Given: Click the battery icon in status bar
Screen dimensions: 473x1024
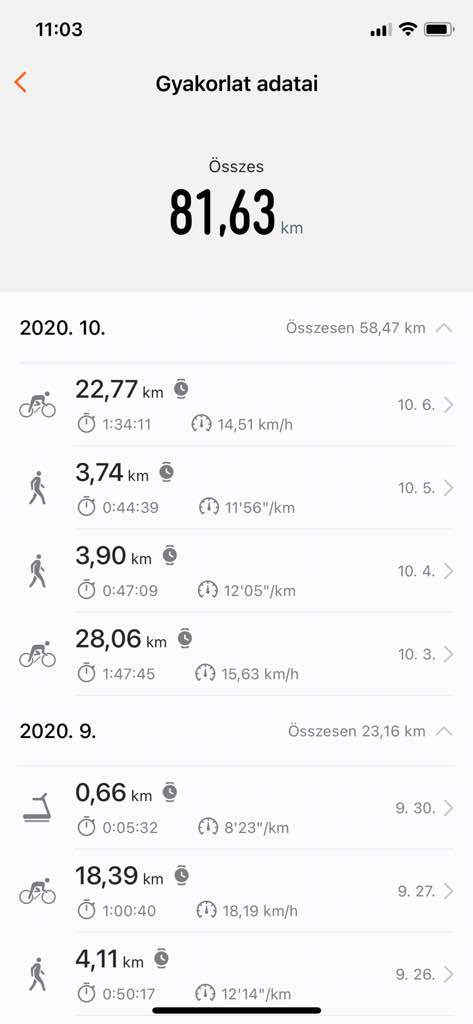Looking at the screenshot, I should [438, 29].
